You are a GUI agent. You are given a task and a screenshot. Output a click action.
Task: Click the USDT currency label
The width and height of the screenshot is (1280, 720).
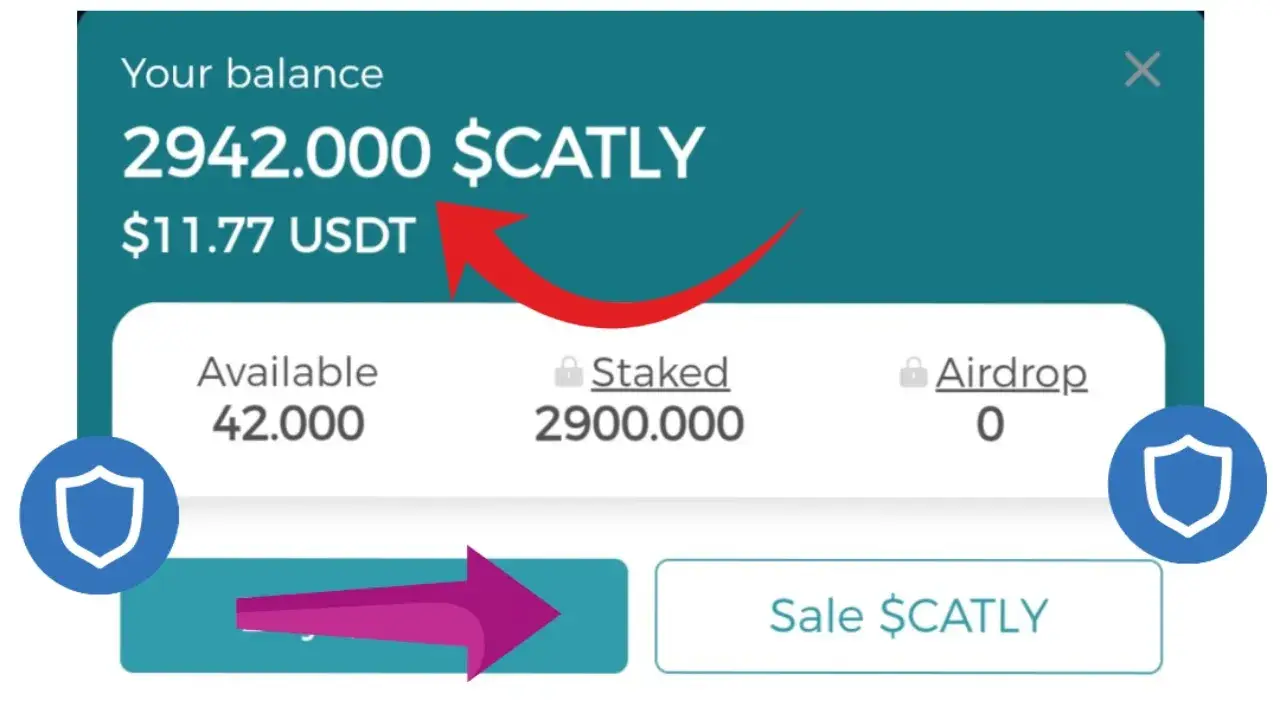[352, 237]
